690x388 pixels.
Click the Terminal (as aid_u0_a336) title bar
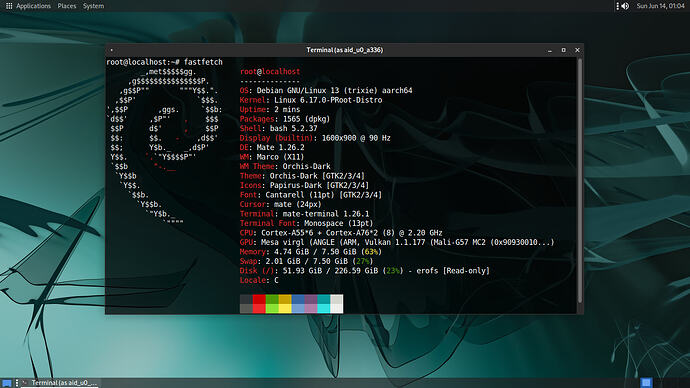345,50
